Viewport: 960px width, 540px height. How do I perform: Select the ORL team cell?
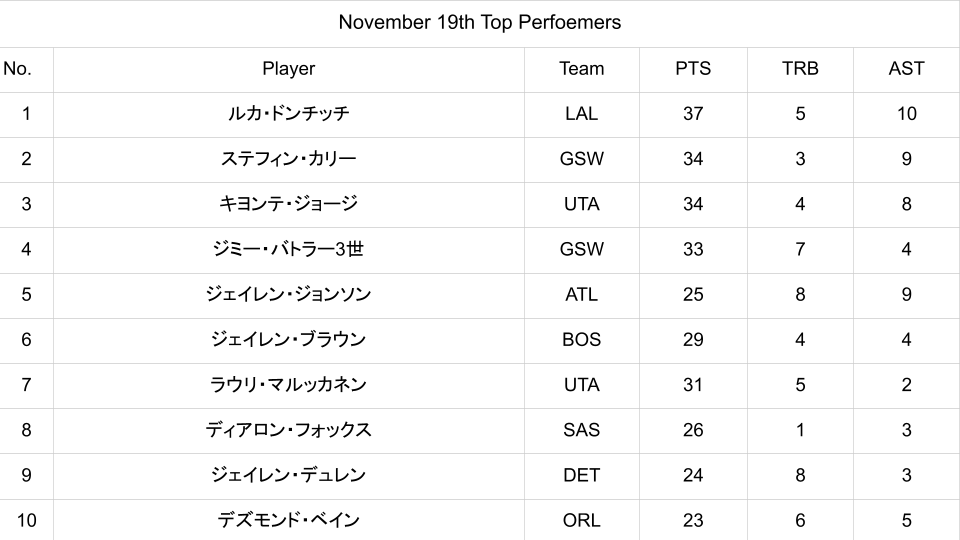click(581, 520)
